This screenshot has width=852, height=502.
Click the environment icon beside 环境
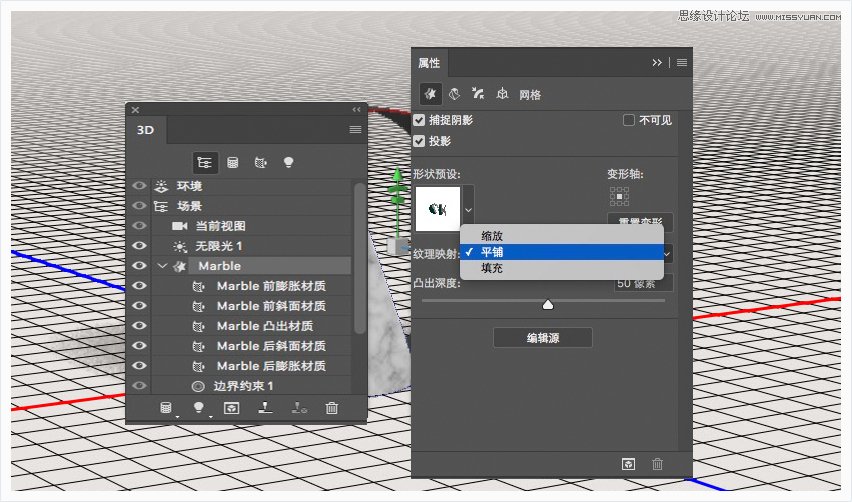tap(161, 186)
